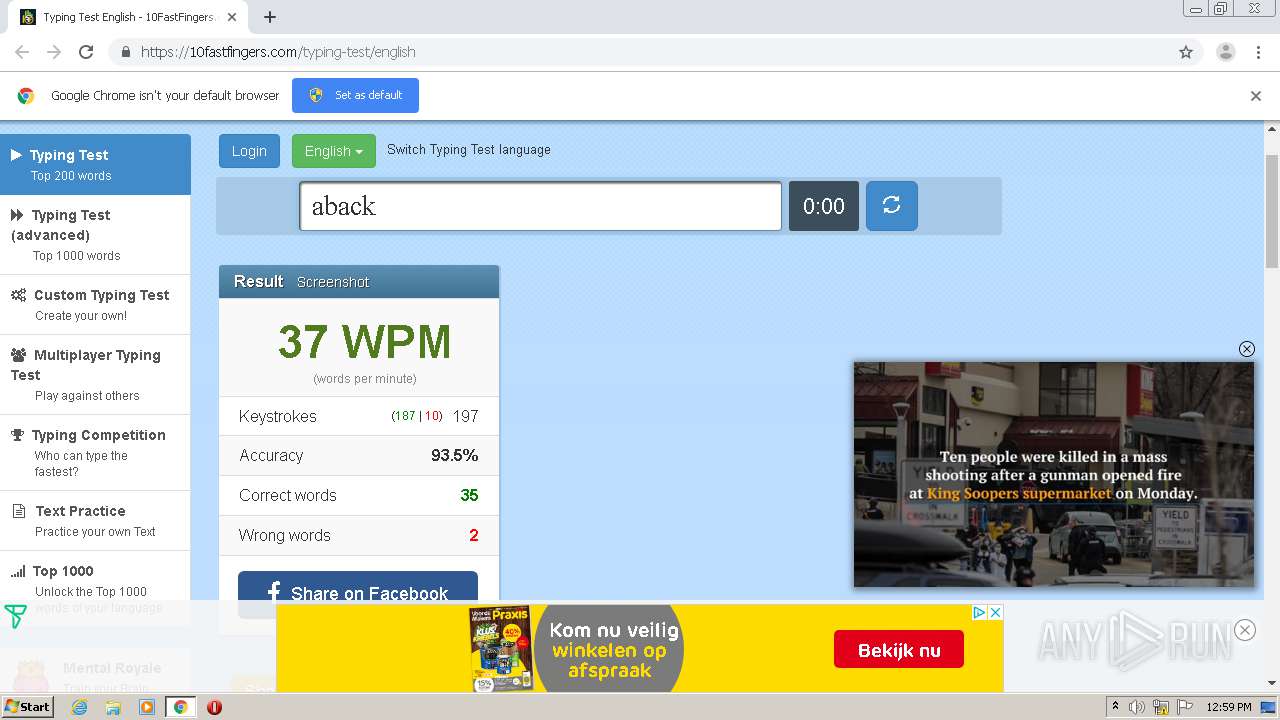Viewport: 1280px width, 720px height.
Task: Open Custom Typing Test menu item
Action: click(95, 304)
